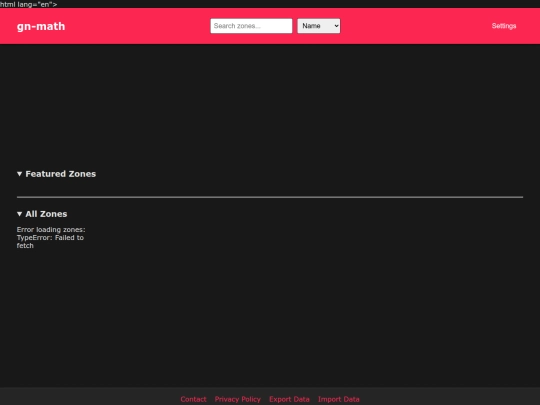Image resolution: width=540 pixels, height=405 pixels.
Task: Focus the Search zones input field
Action: (251, 26)
